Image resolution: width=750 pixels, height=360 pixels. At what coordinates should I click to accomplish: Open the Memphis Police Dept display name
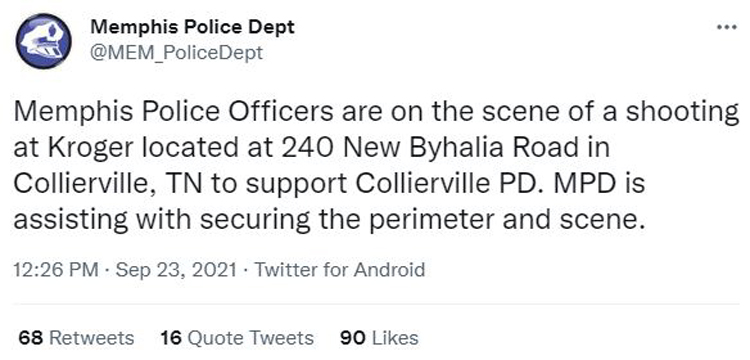(192, 27)
